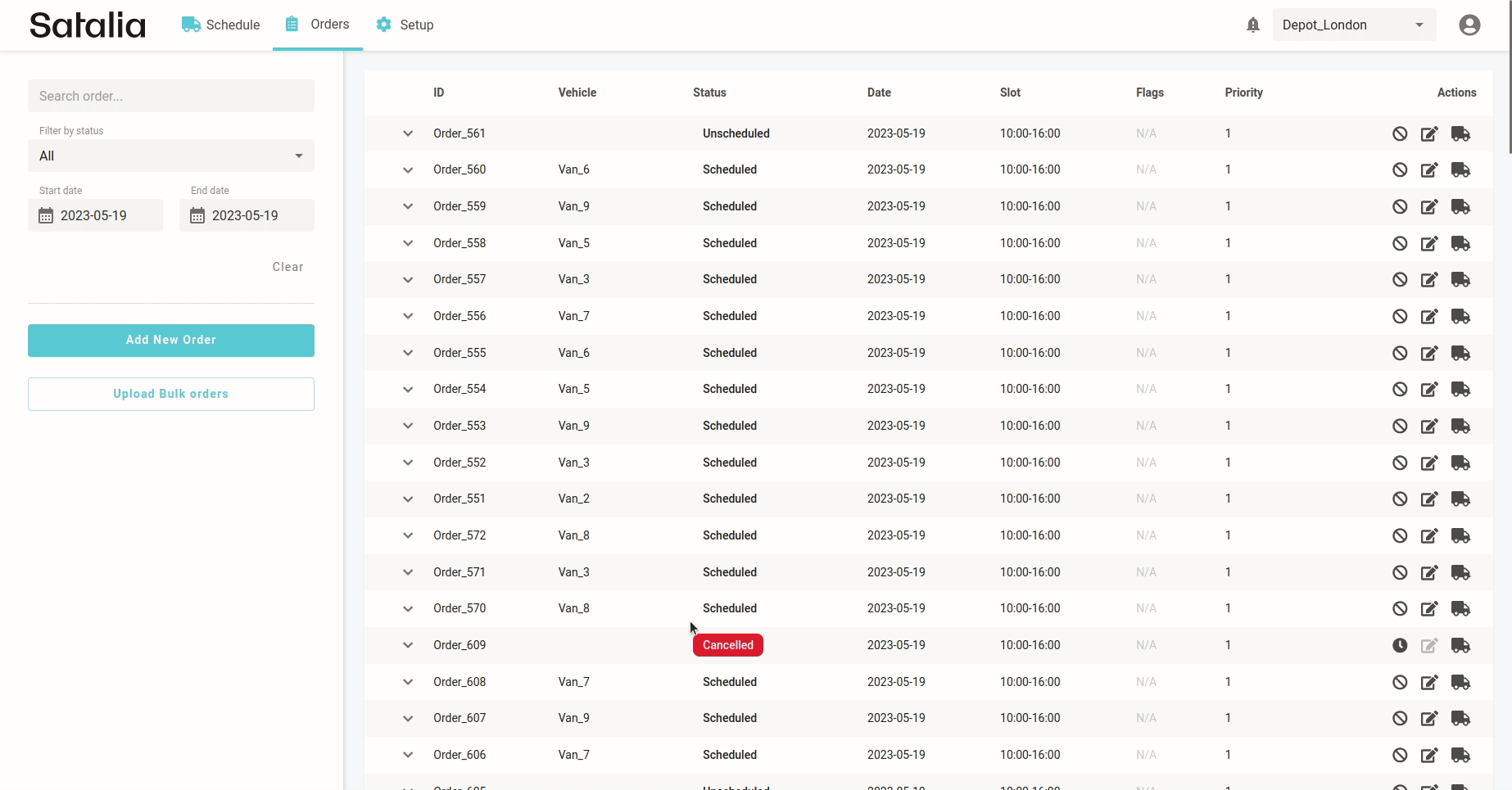Click the cancel icon for Order_606

1400,756
